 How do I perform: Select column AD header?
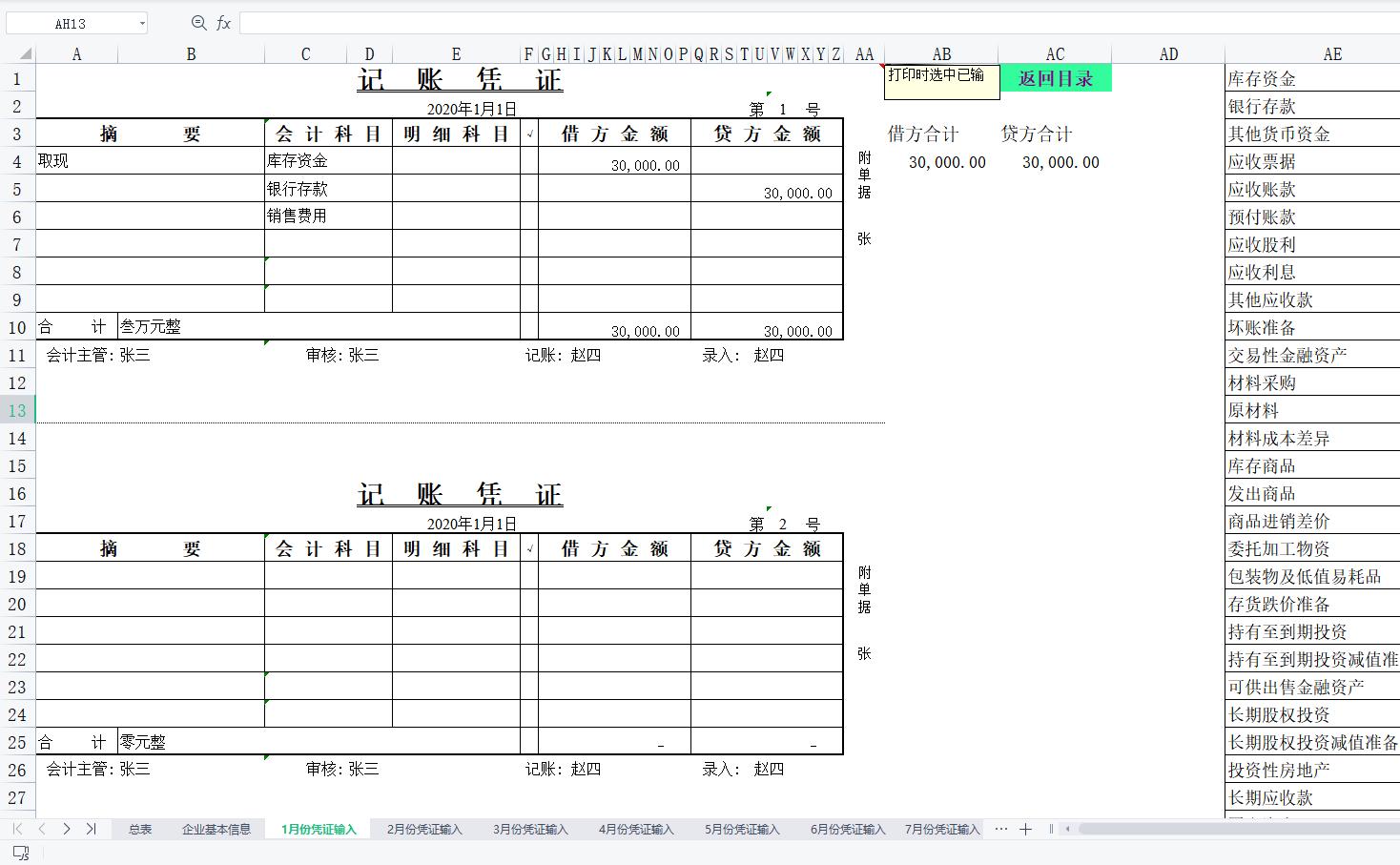pos(1168,54)
